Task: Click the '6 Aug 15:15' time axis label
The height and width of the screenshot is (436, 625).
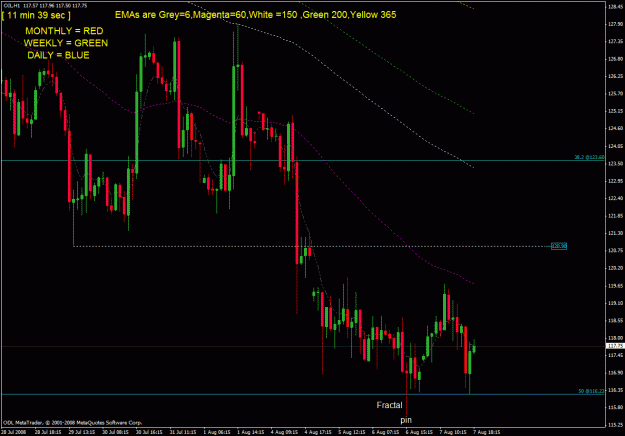Action: (419, 432)
